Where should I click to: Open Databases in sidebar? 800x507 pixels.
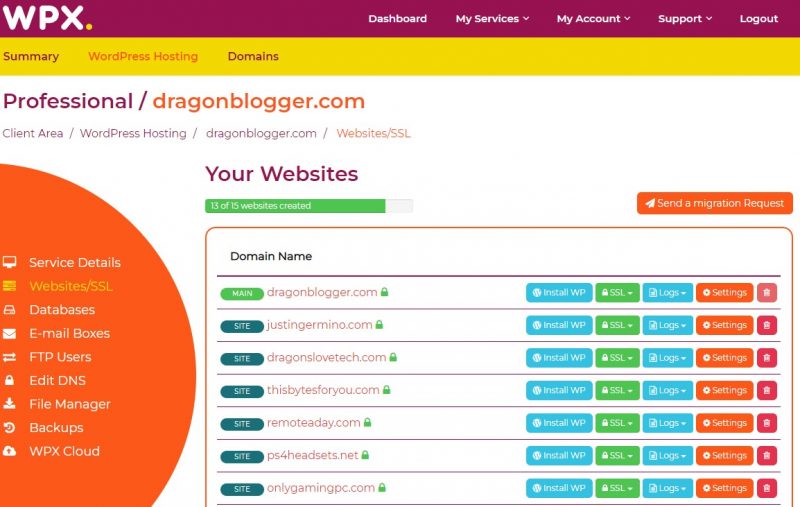[62, 310]
